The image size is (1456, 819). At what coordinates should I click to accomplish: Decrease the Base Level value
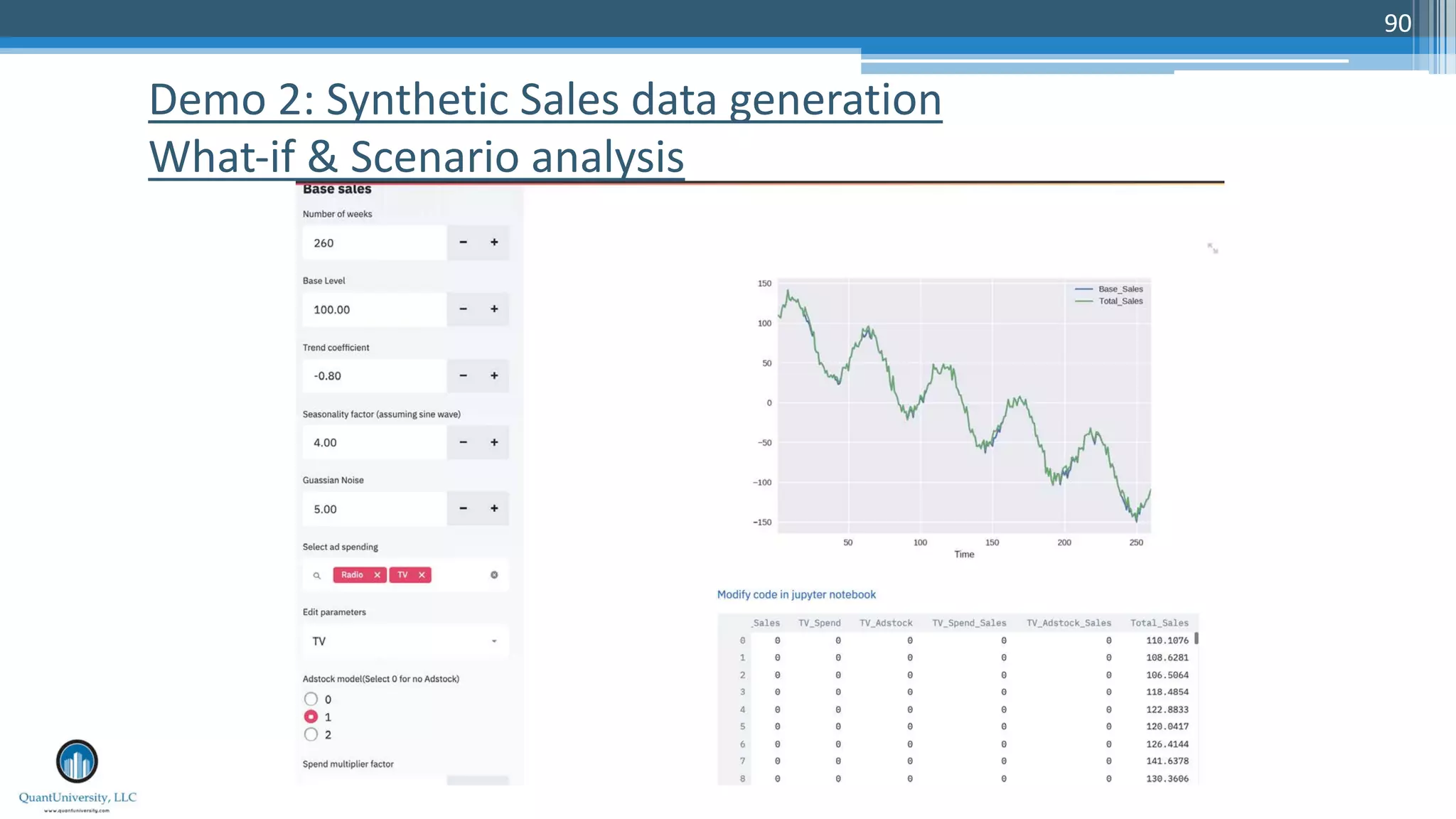tap(463, 309)
